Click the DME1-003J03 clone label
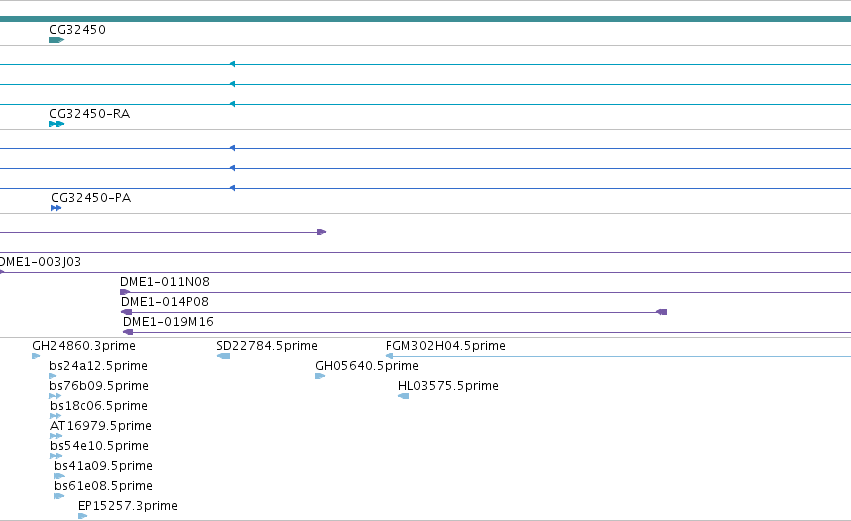 click(40, 262)
